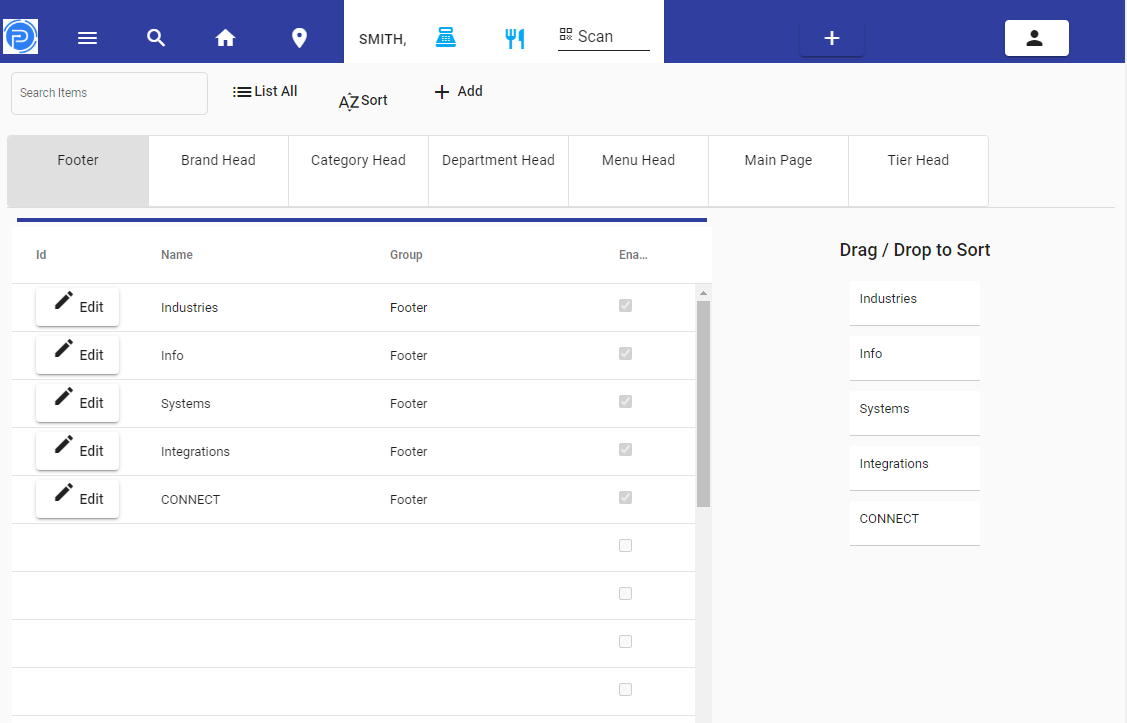Edit the CONNECT row

(78, 499)
